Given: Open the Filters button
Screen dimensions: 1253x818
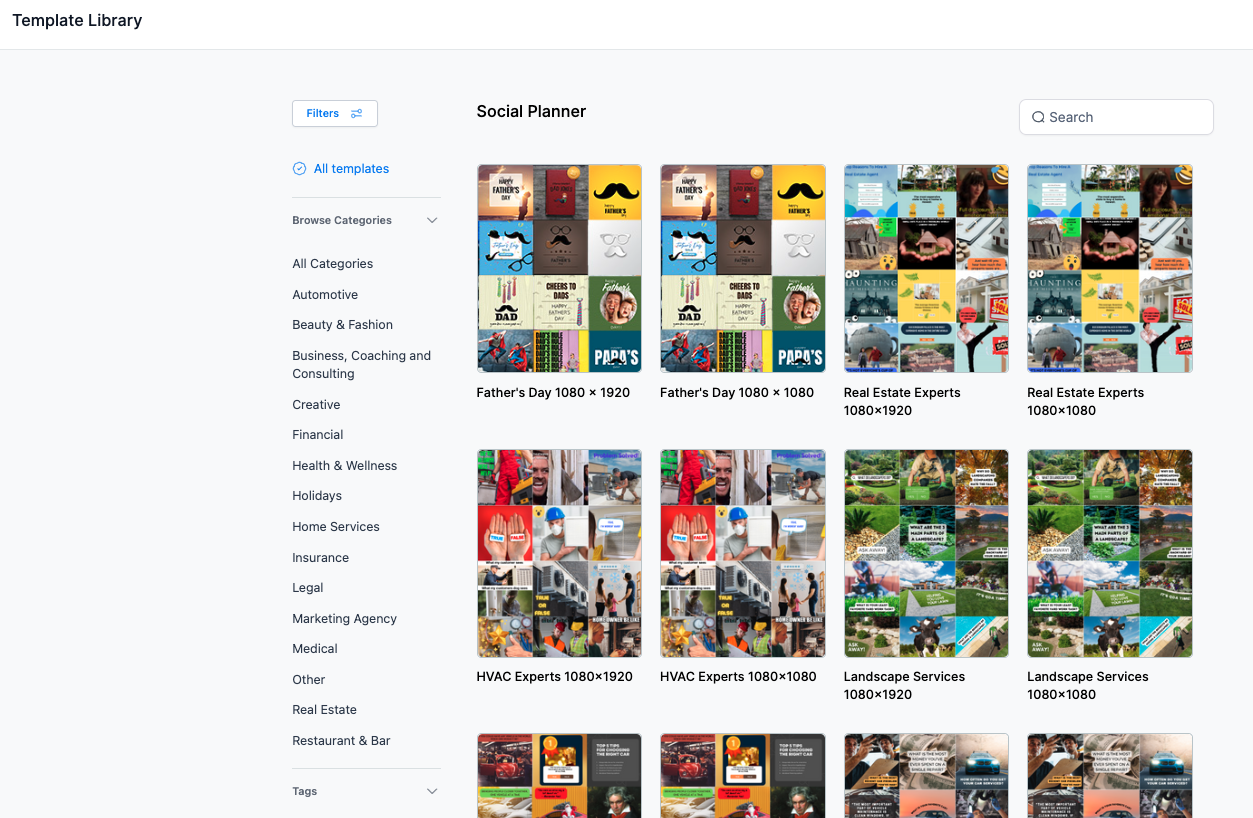Looking at the screenshot, I should pyautogui.click(x=334, y=113).
